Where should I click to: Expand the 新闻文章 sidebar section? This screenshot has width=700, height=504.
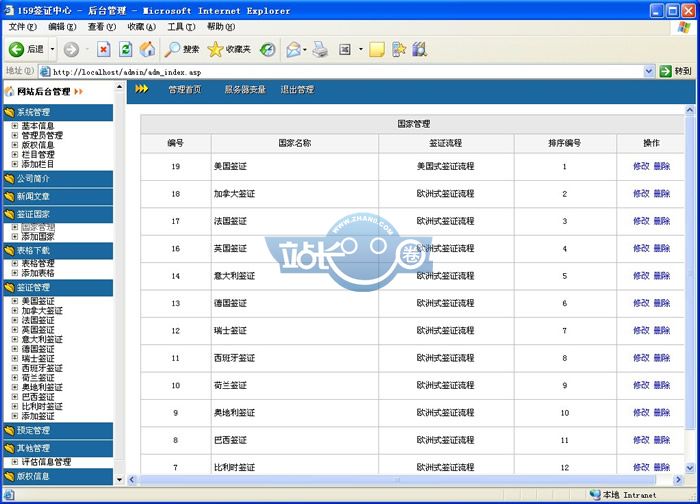click(x=58, y=196)
